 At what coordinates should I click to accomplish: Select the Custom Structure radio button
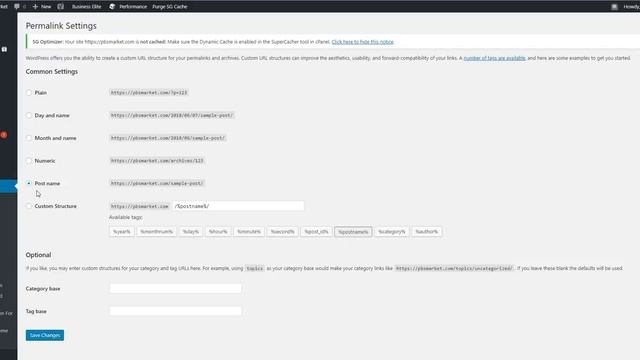(29, 206)
